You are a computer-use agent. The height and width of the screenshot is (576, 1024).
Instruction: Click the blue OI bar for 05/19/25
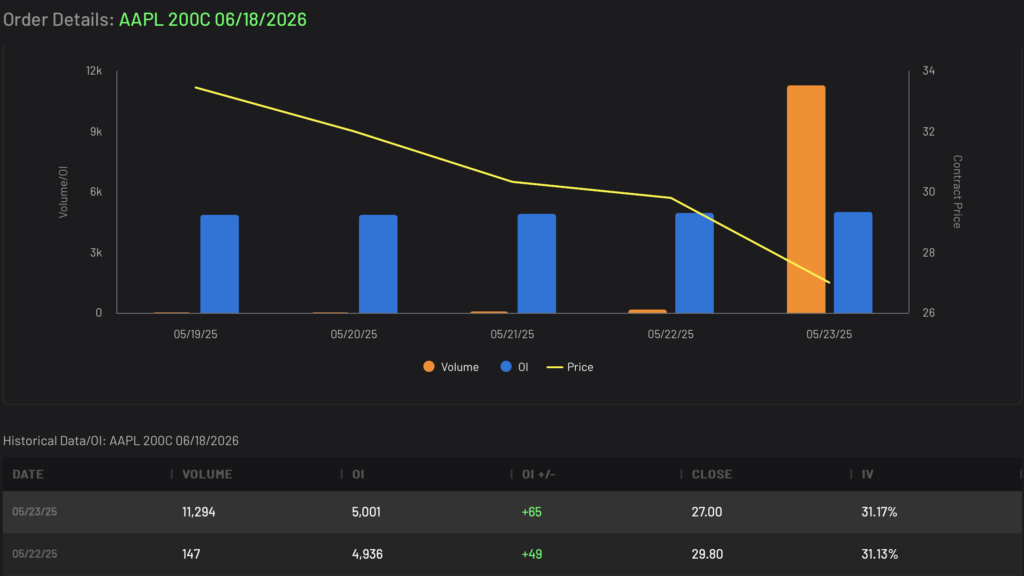point(219,264)
